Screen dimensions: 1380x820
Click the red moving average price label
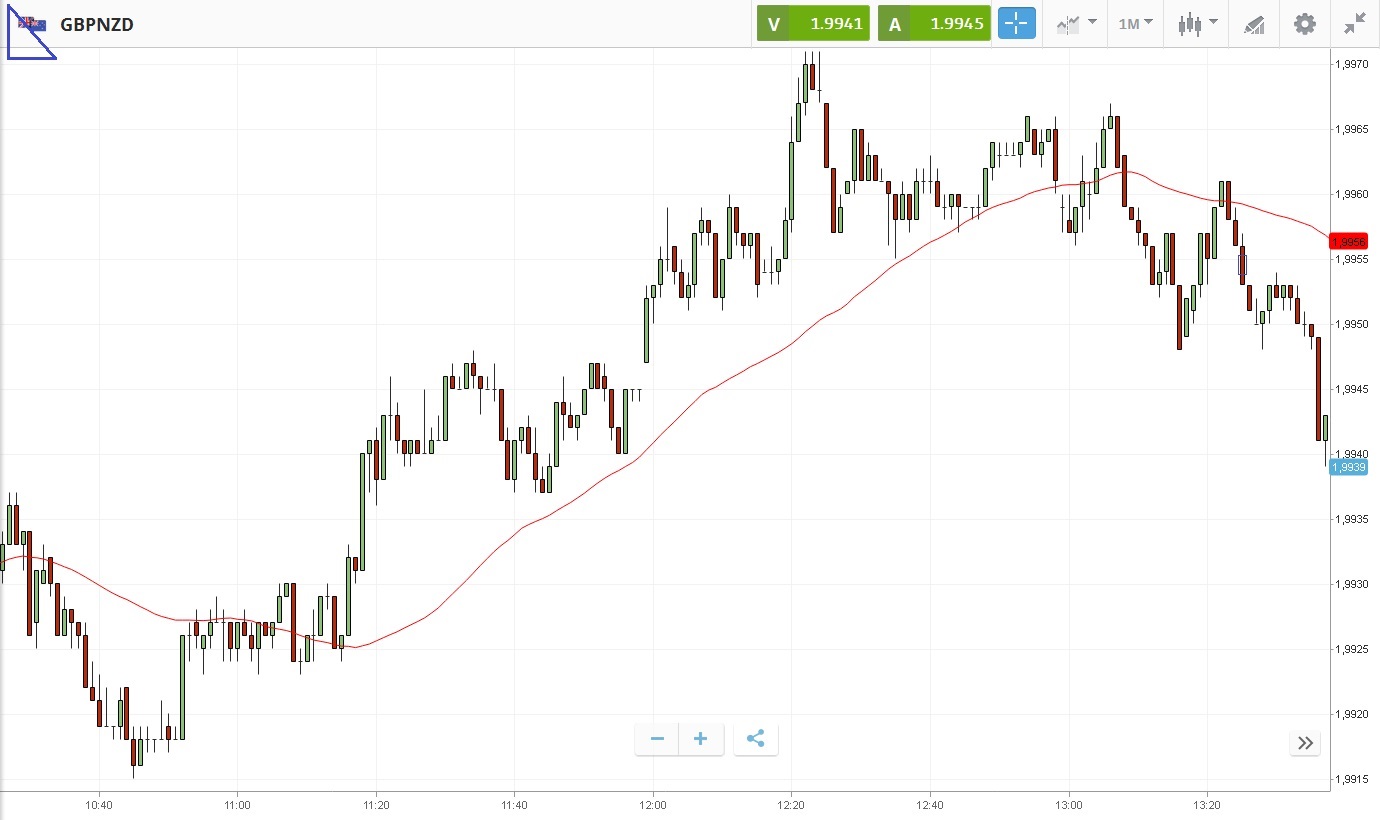pyautogui.click(x=1348, y=242)
